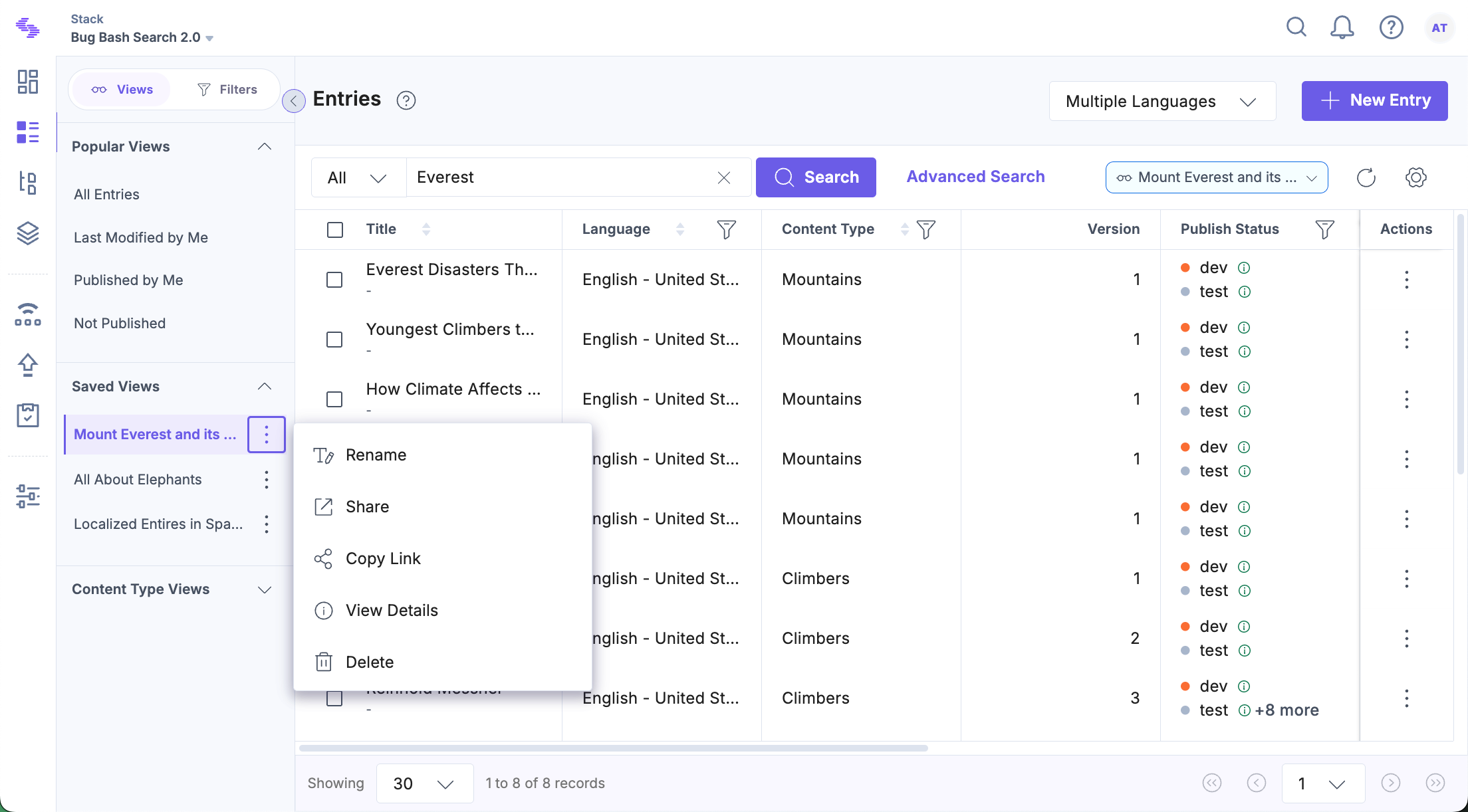1468x812 pixels.
Task: Open actions menu for Youngest Climbers entry
Action: coord(1406,340)
